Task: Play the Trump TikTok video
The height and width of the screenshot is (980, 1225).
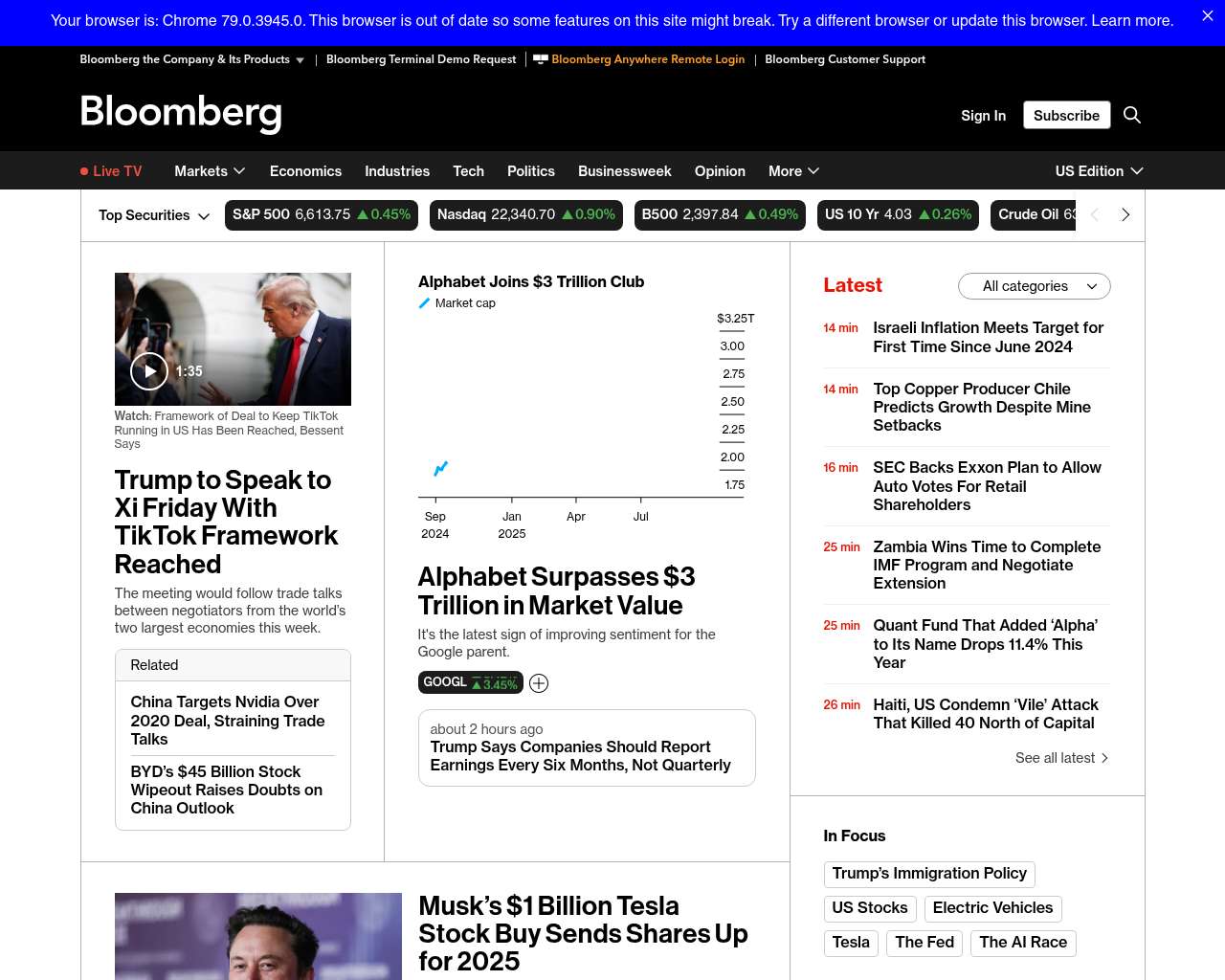Action: pos(149,371)
